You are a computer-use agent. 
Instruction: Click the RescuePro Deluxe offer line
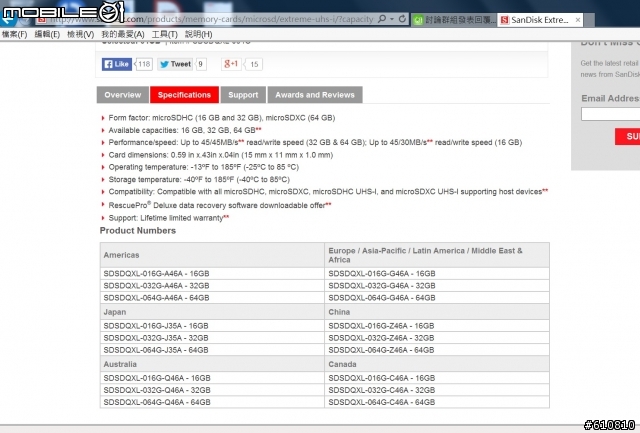pos(220,205)
